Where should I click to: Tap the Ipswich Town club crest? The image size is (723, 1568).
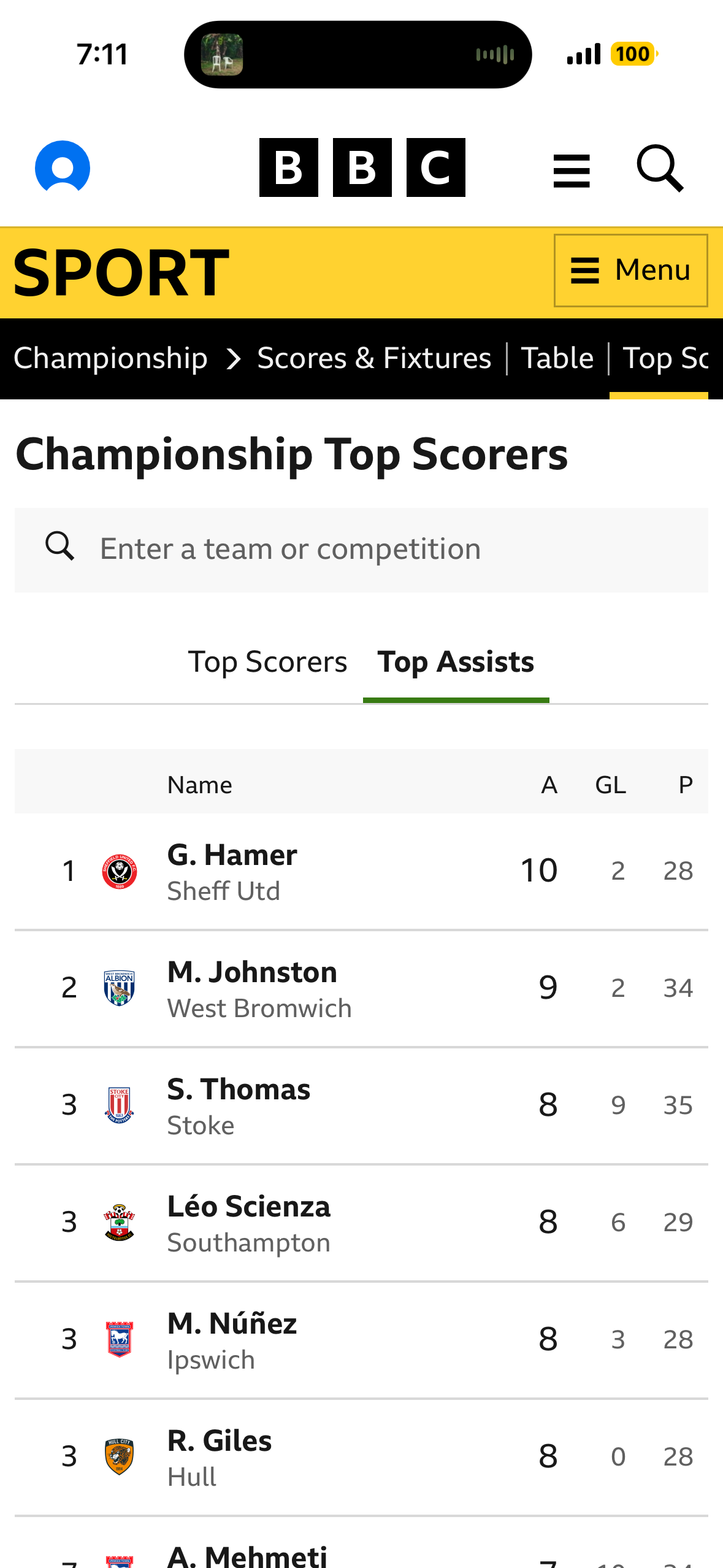pyautogui.click(x=120, y=1339)
